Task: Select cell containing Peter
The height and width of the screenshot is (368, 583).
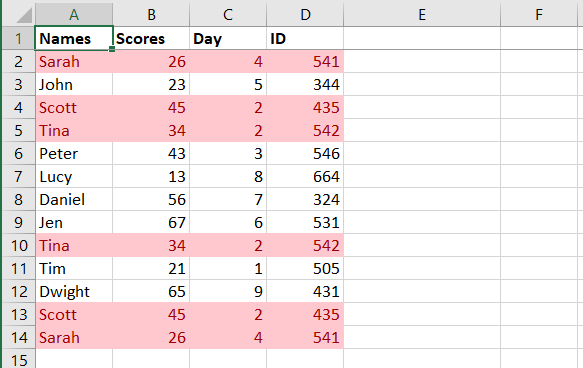Action: pos(74,154)
